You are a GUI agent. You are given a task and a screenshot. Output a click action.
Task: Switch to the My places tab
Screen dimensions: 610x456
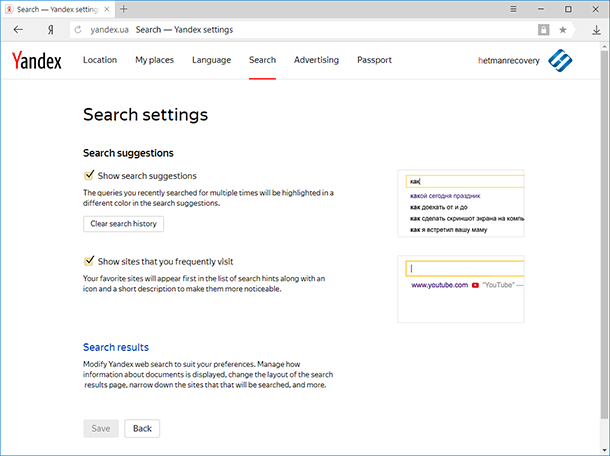tap(154, 60)
